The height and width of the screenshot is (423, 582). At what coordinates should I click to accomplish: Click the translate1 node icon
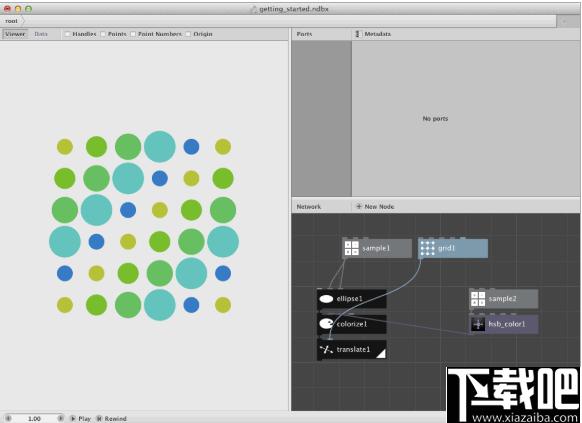pos(326,350)
